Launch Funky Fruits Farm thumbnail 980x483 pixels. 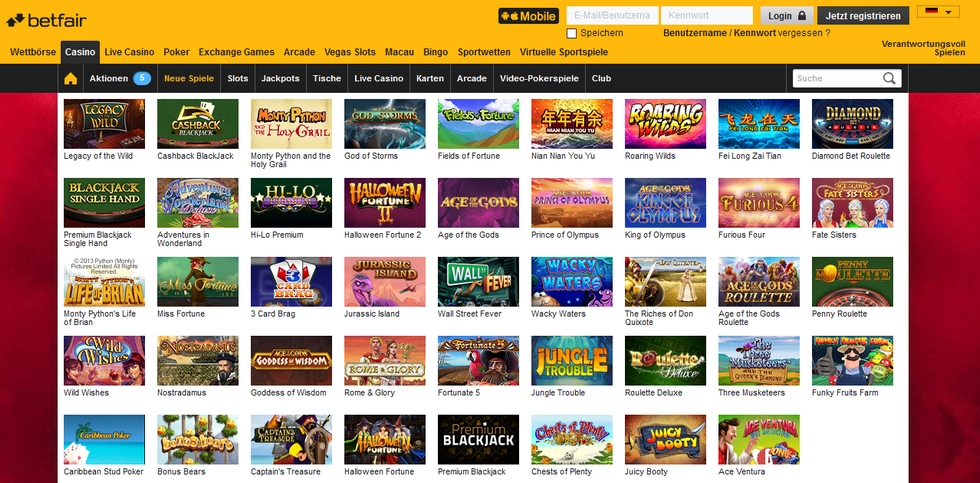click(x=852, y=361)
